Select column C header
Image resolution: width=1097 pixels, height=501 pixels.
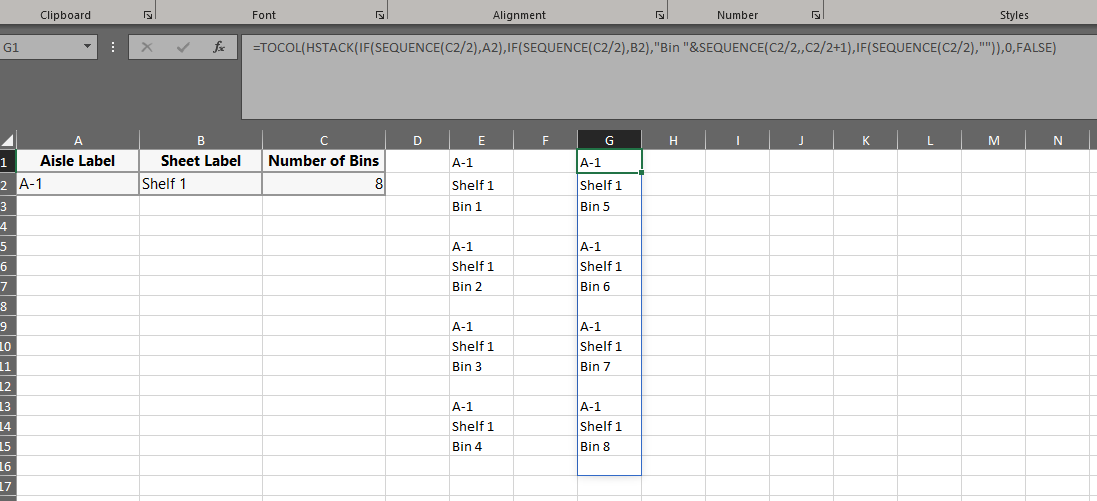click(x=324, y=140)
